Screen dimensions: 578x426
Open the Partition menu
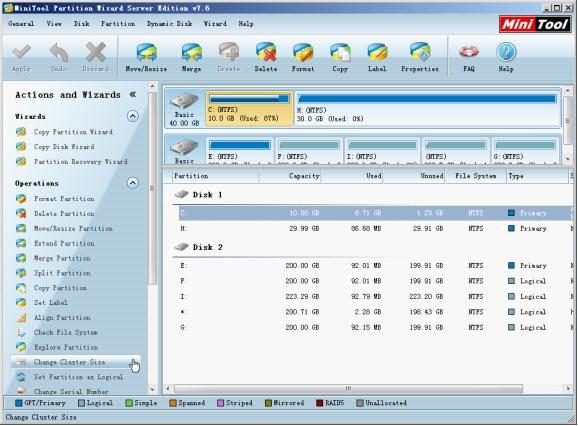click(x=118, y=24)
